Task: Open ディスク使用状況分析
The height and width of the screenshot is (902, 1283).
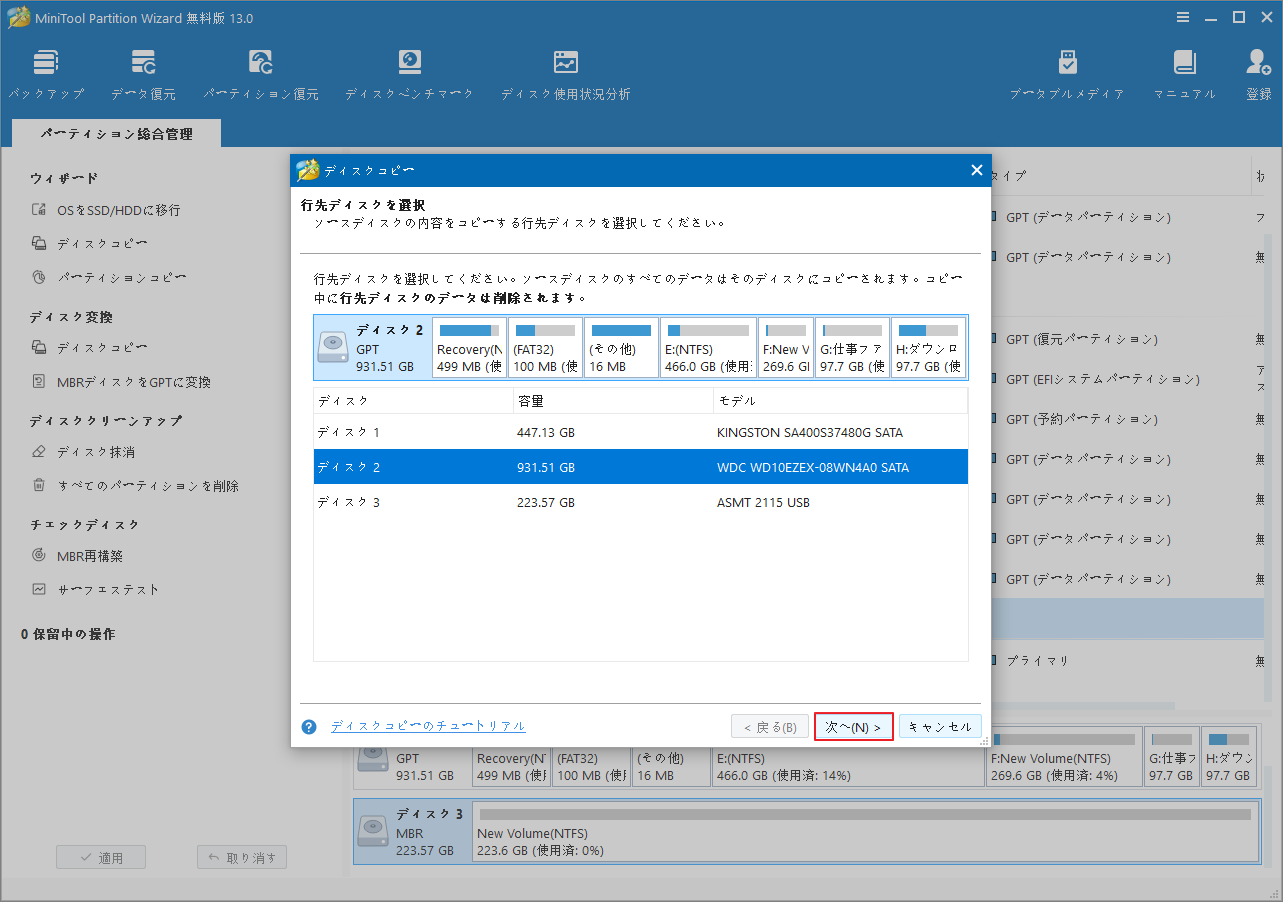Action: point(565,70)
